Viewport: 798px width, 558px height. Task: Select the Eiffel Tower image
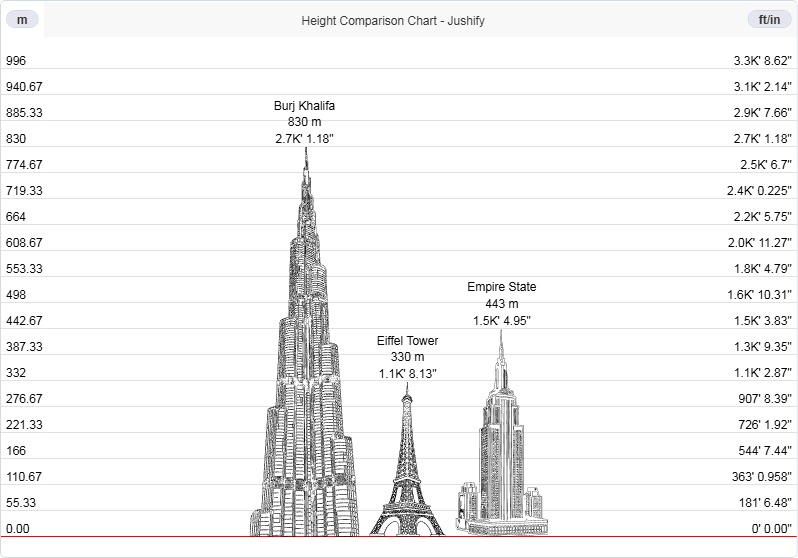(x=407, y=459)
